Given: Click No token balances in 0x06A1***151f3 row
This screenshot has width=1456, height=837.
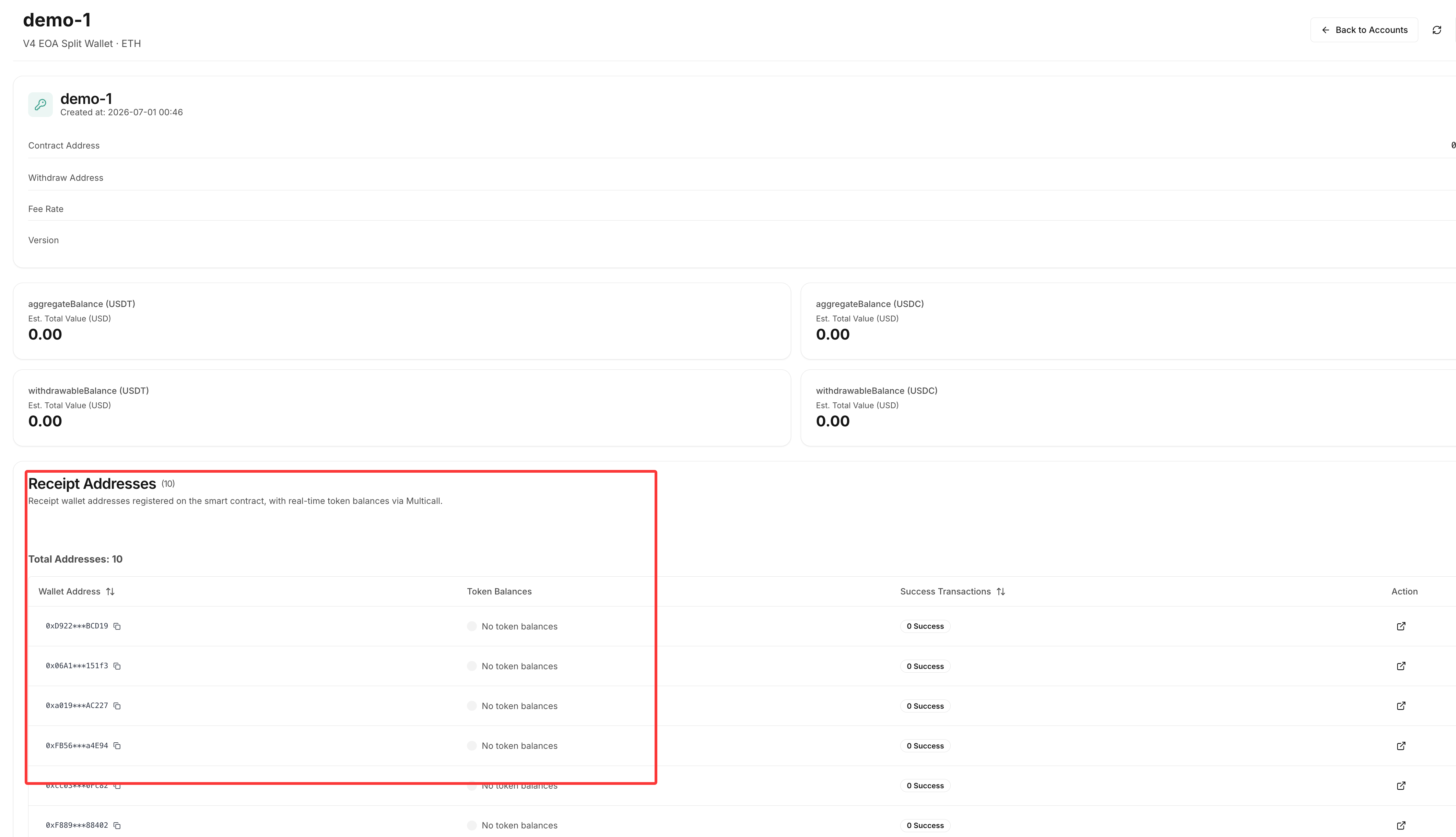Looking at the screenshot, I should click(x=520, y=666).
